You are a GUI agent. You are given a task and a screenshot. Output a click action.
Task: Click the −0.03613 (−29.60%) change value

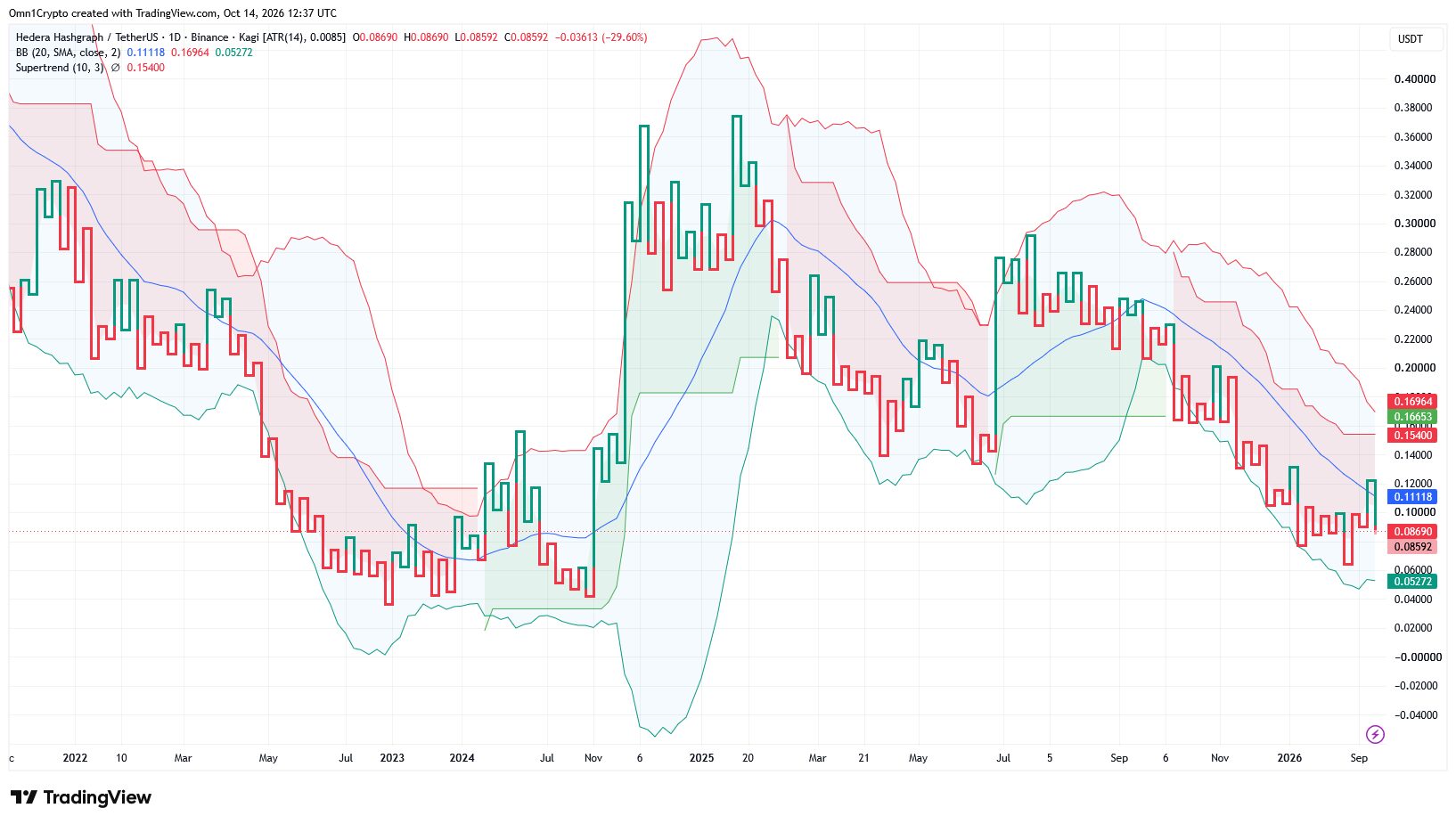click(x=601, y=37)
